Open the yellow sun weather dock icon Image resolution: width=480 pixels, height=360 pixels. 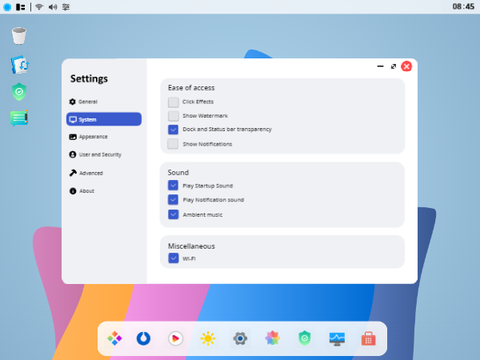click(x=208, y=339)
